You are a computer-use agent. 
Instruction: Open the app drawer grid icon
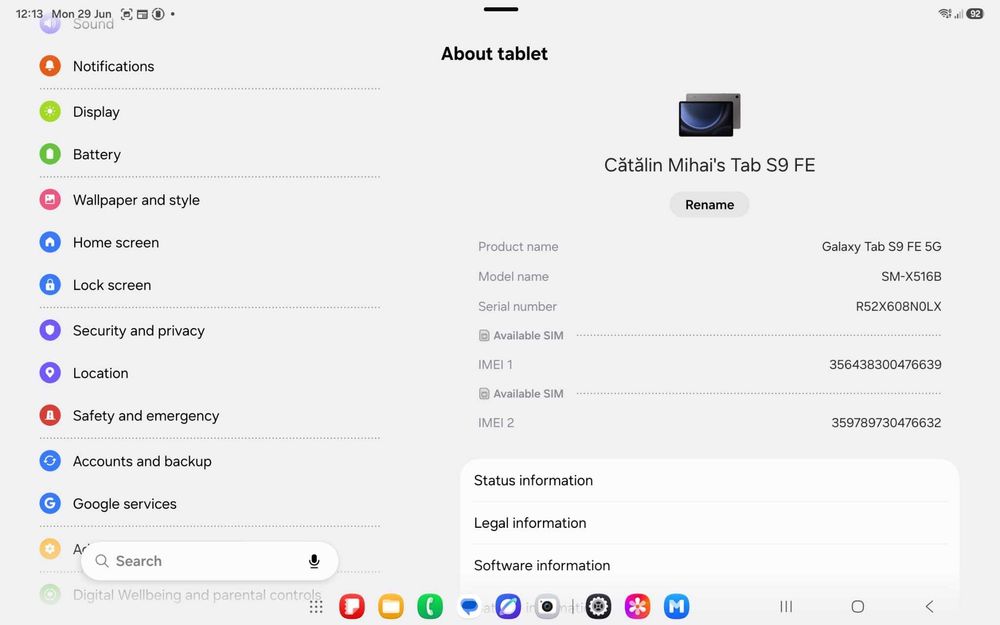pyautogui.click(x=316, y=607)
